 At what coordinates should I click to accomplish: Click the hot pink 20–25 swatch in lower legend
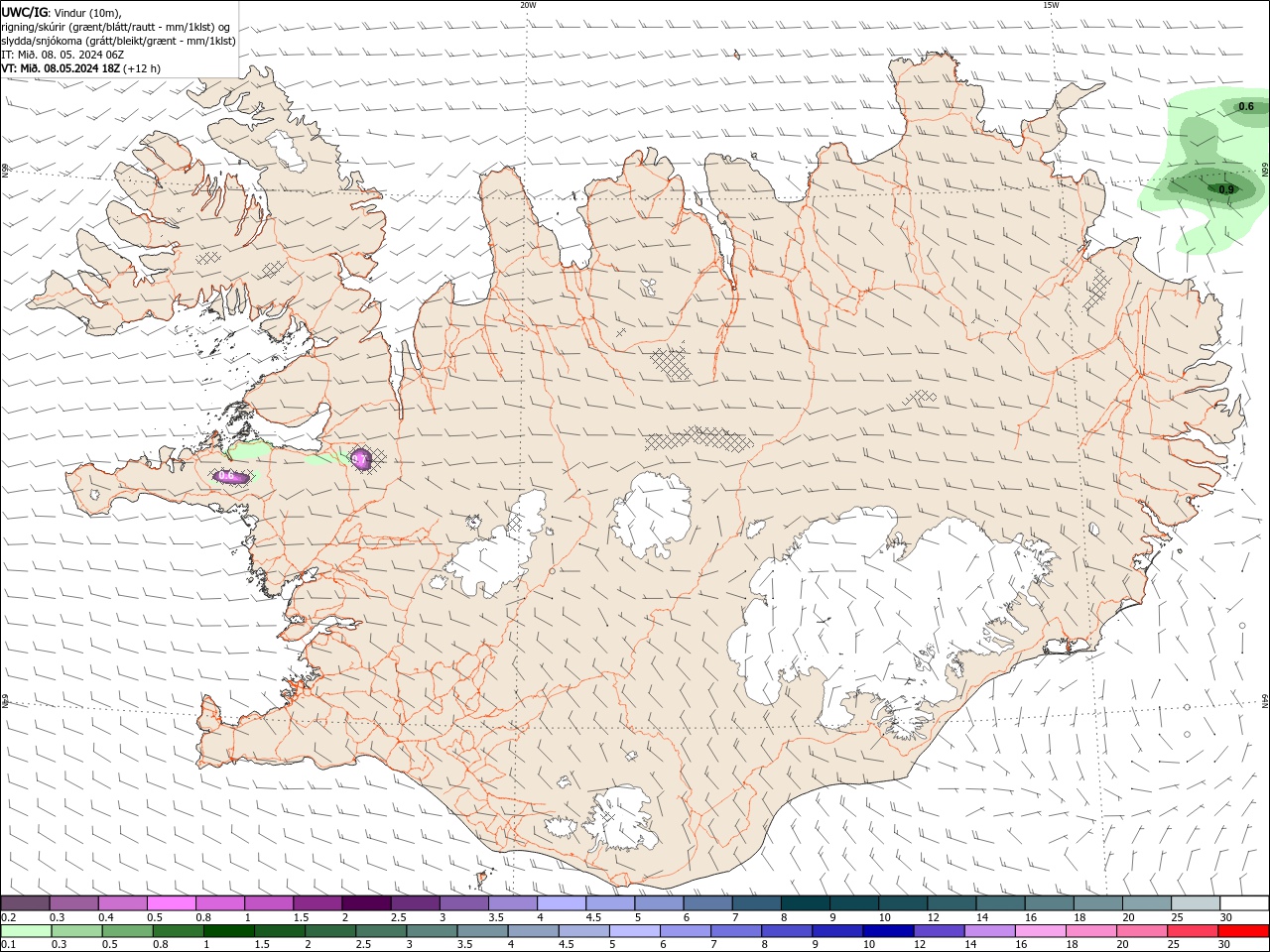[x=1142, y=931]
